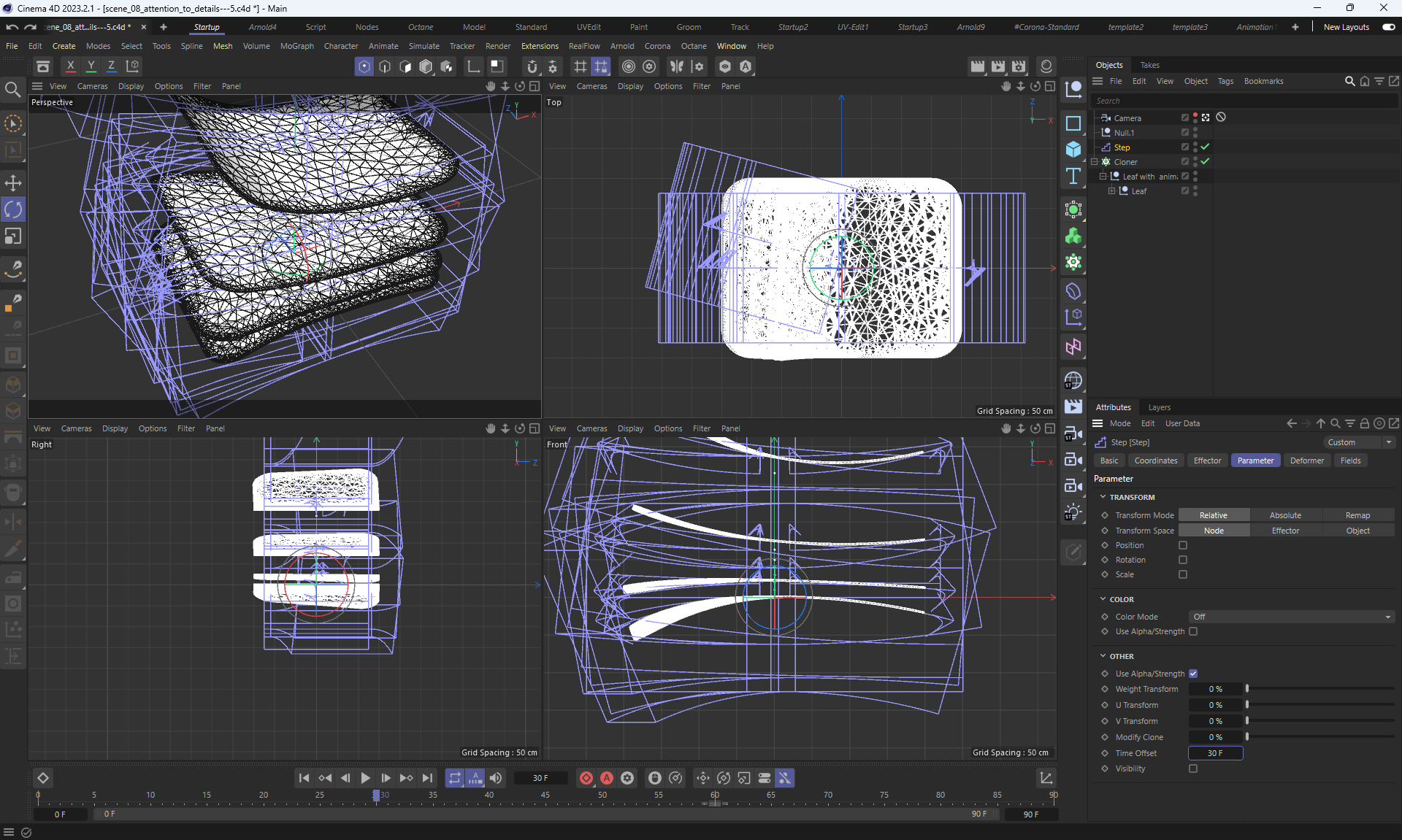1402x840 pixels.
Task: Click the Text spline icon
Action: 1073,176
